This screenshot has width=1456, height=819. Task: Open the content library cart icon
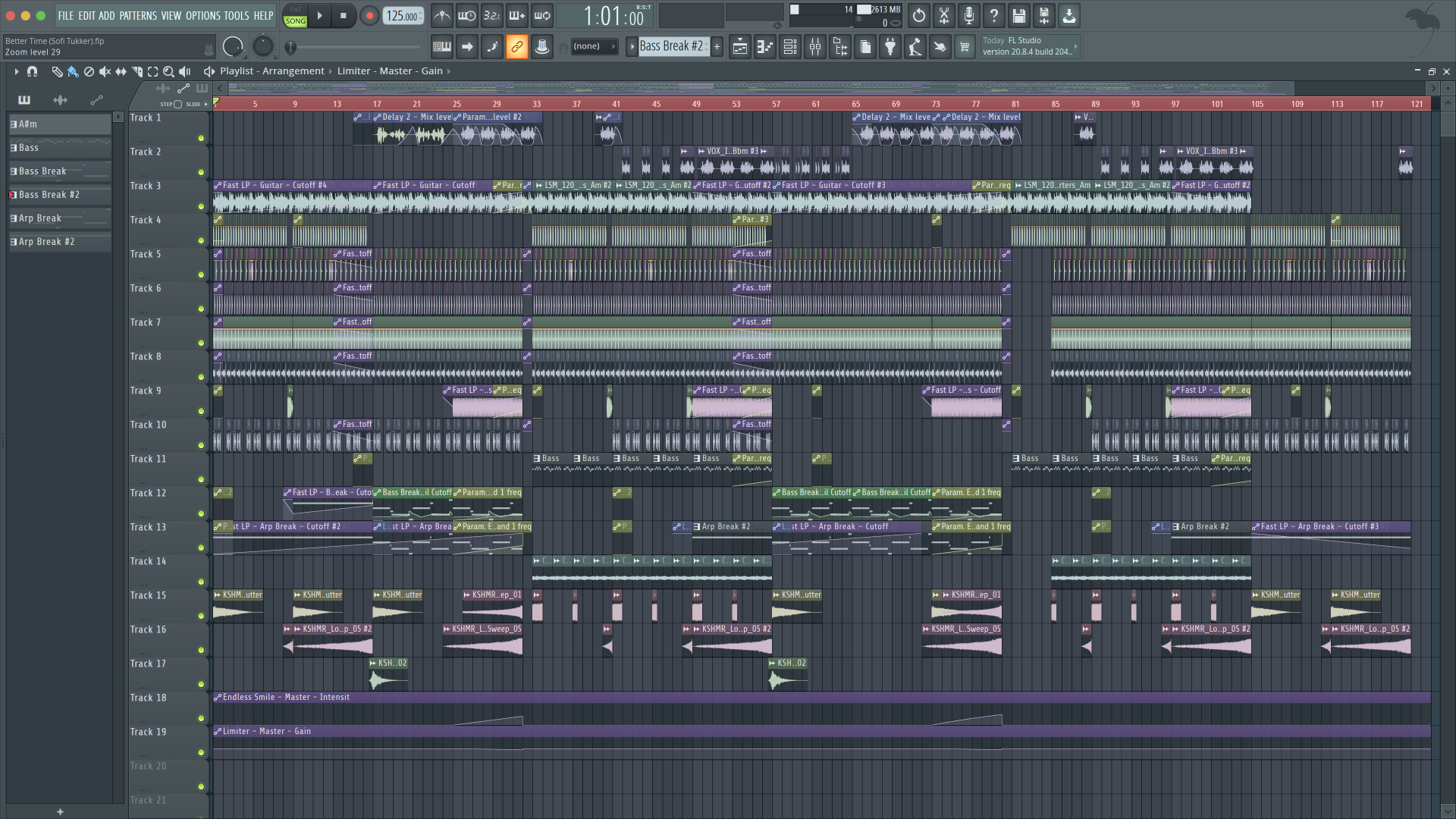tap(965, 47)
